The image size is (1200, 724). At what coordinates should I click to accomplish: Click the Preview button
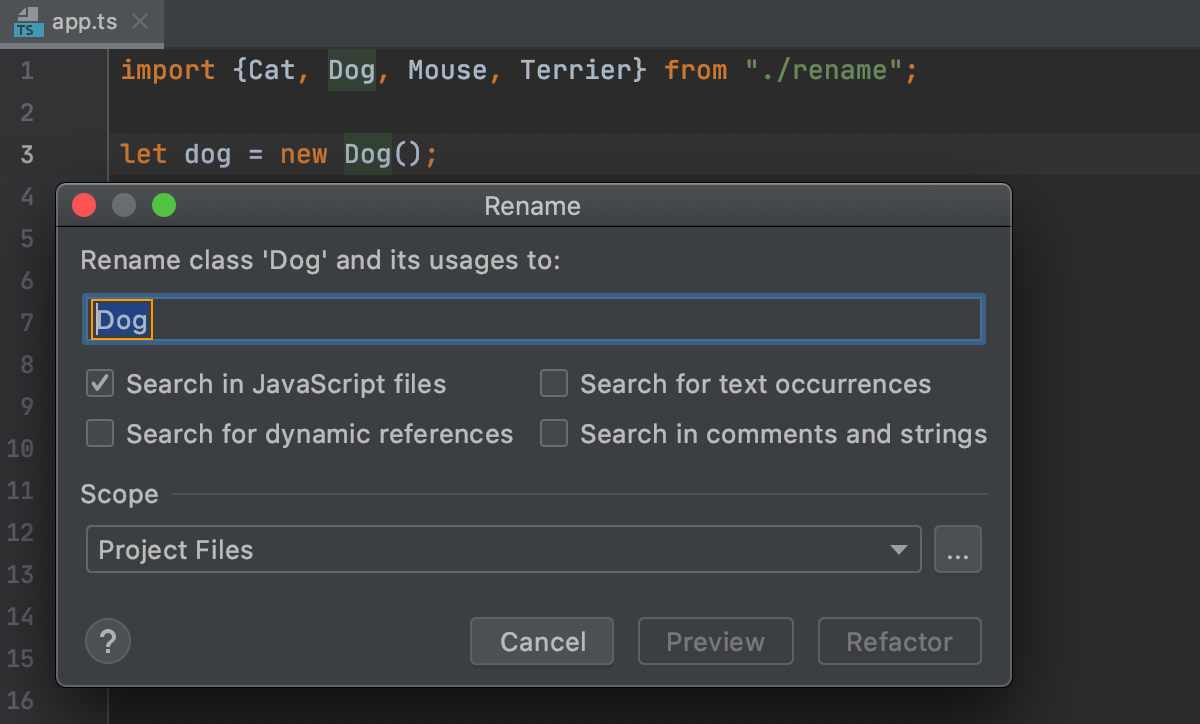pyautogui.click(x=715, y=641)
